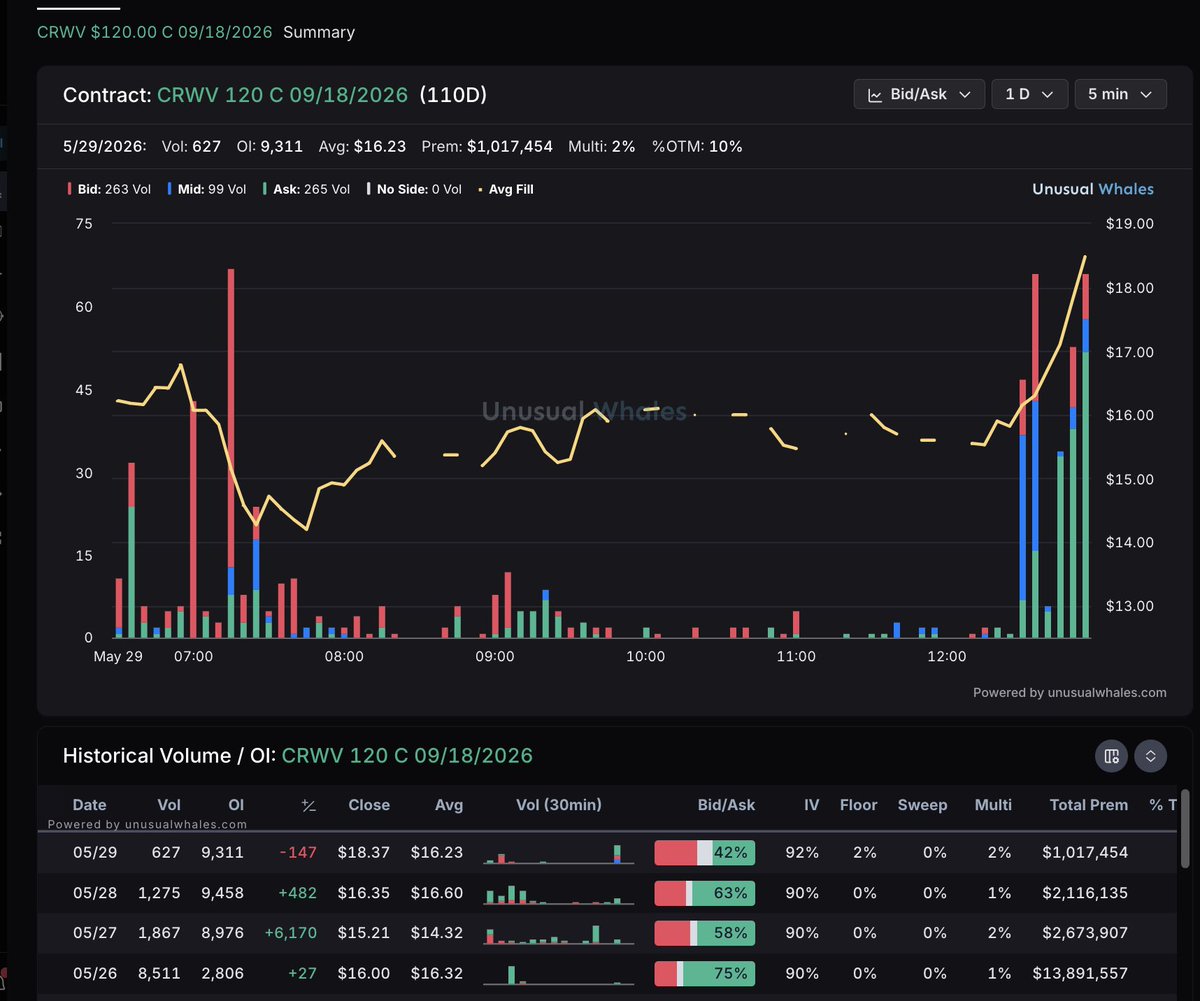Screen dimensions: 1200x1001
Task: Open CRWV 120 C 09/18/2026 contract link
Action: [283, 95]
